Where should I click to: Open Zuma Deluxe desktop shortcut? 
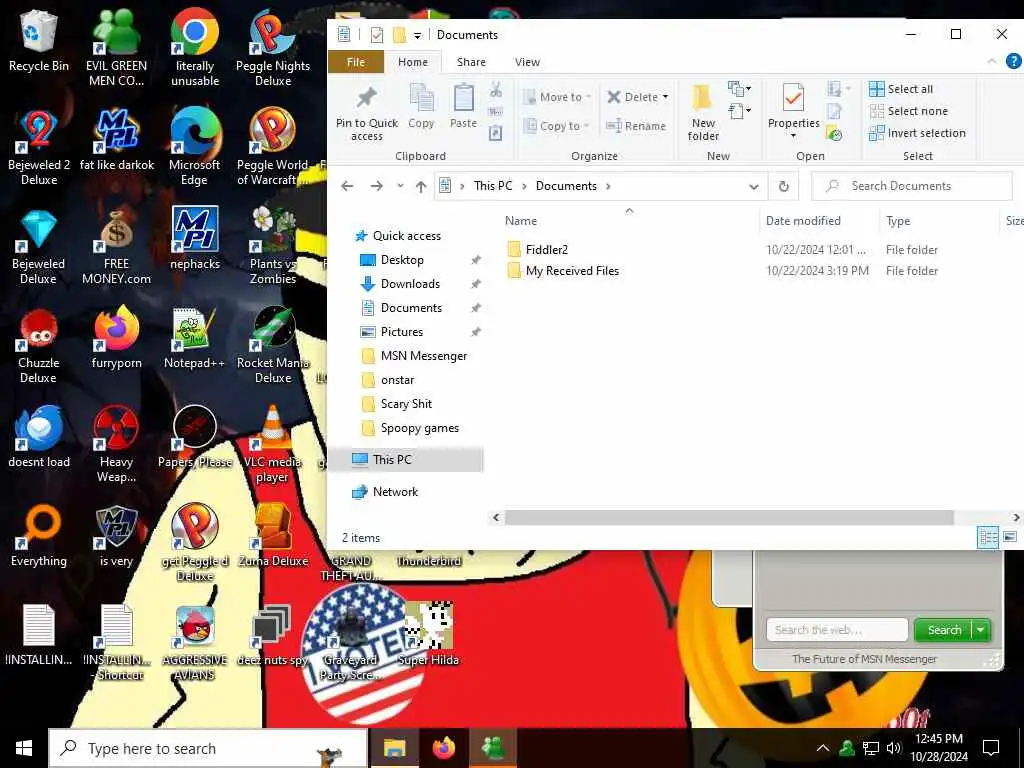272,536
